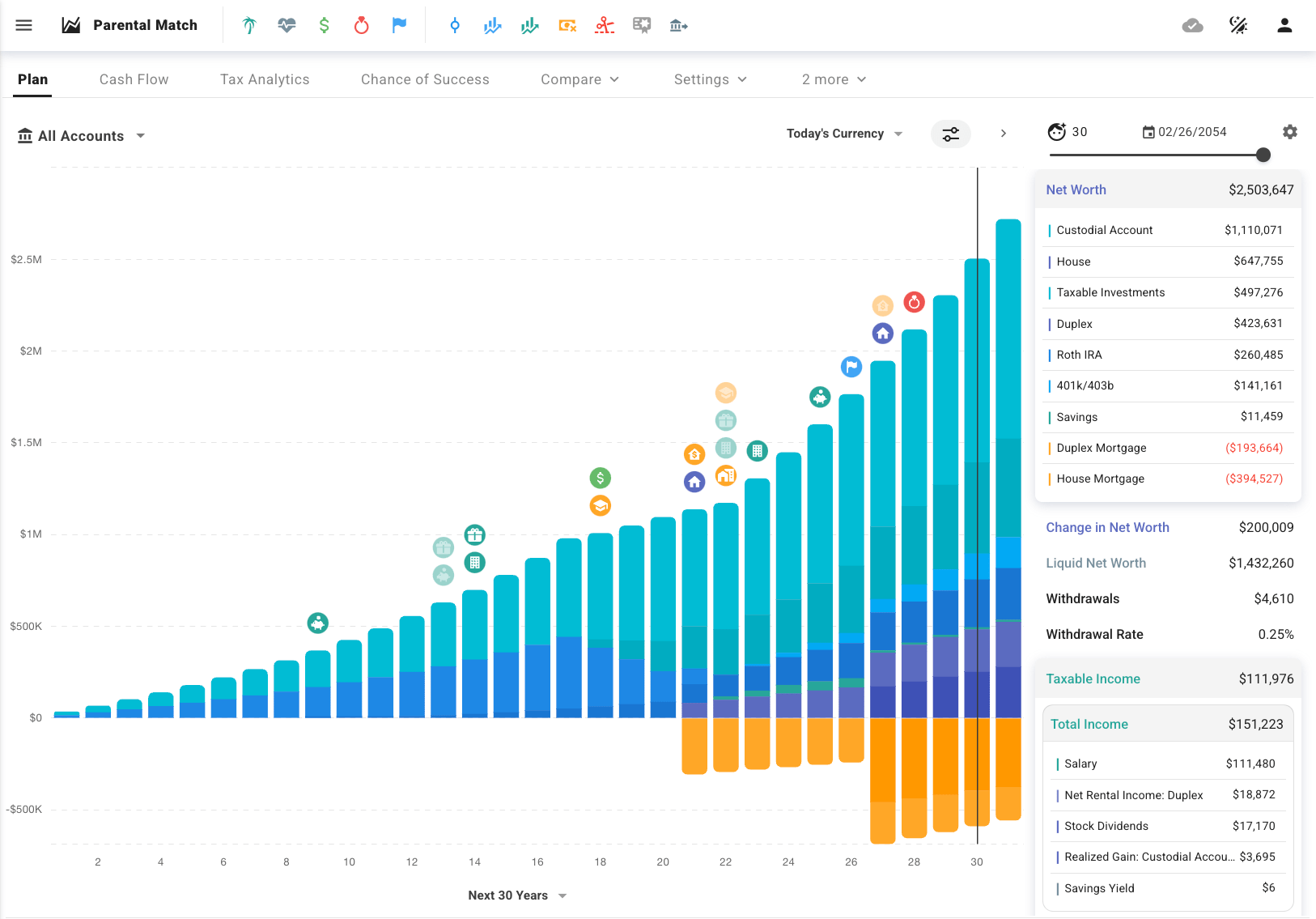This screenshot has height=919, width=1316.
Task: Click the heartbeat health icon
Action: tap(287, 25)
